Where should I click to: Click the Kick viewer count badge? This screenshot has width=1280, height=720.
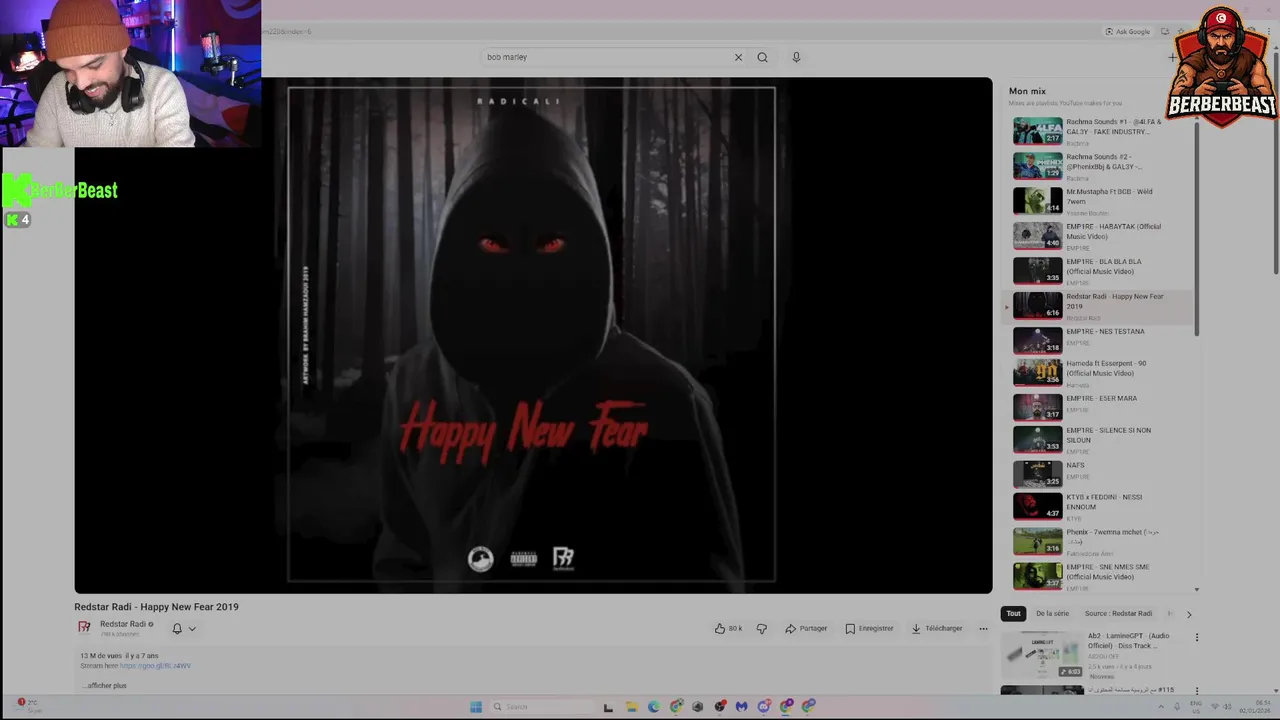pyautogui.click(x=18, y=220)
